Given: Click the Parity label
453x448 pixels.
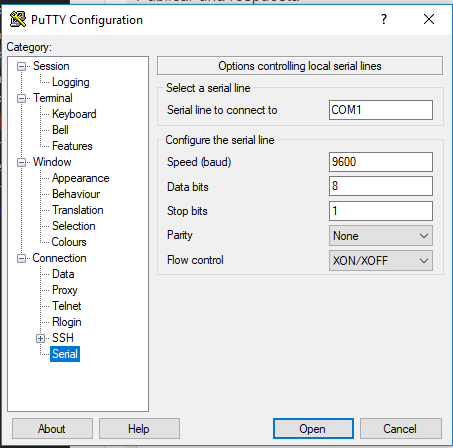Looking at the screenshot, I should pyautogui.click(x=180, y=235).
